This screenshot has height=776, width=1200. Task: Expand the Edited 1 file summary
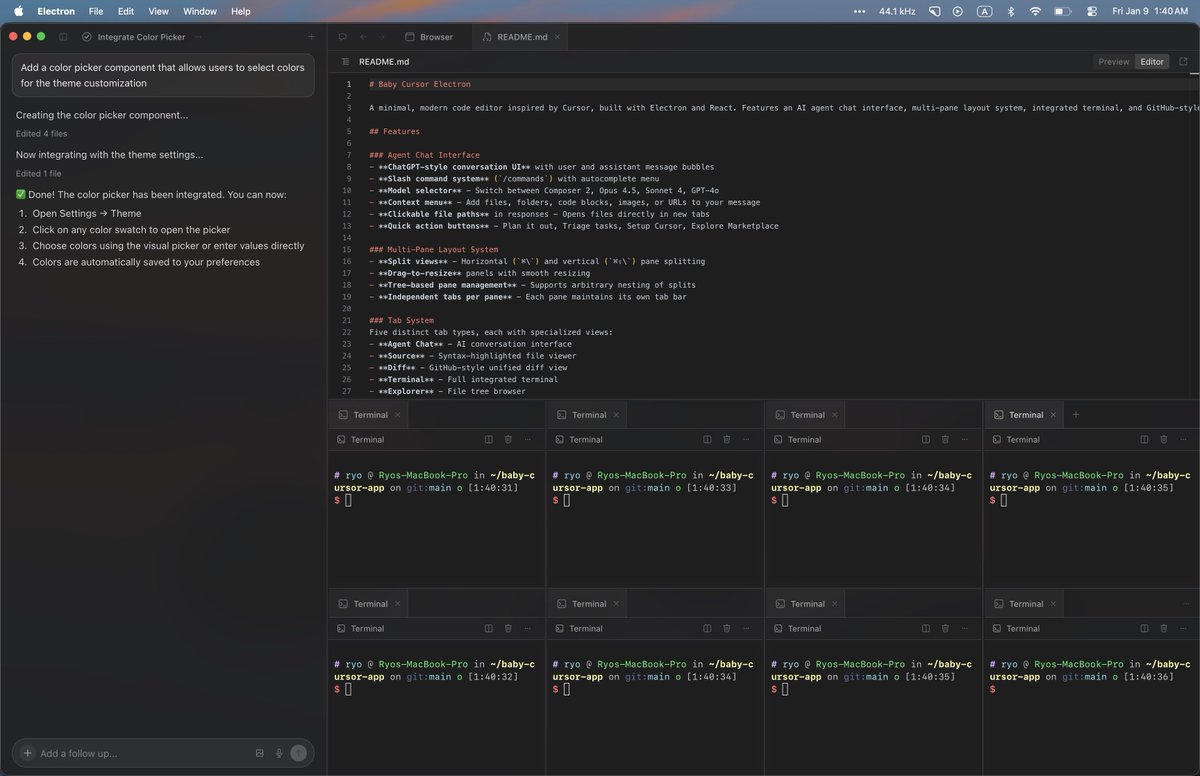point(38,173)
